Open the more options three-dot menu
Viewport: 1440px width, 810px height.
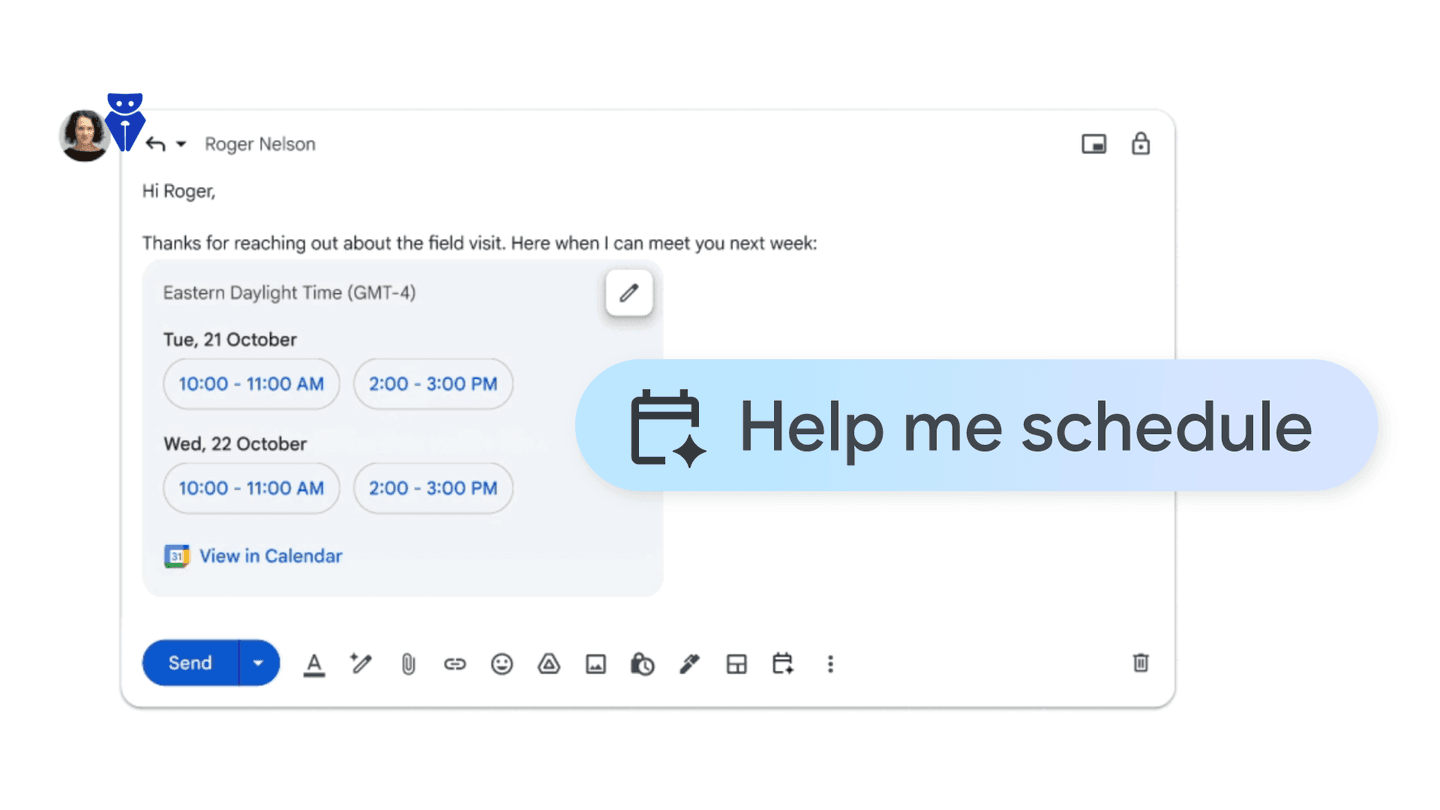(x=831, y=663)
